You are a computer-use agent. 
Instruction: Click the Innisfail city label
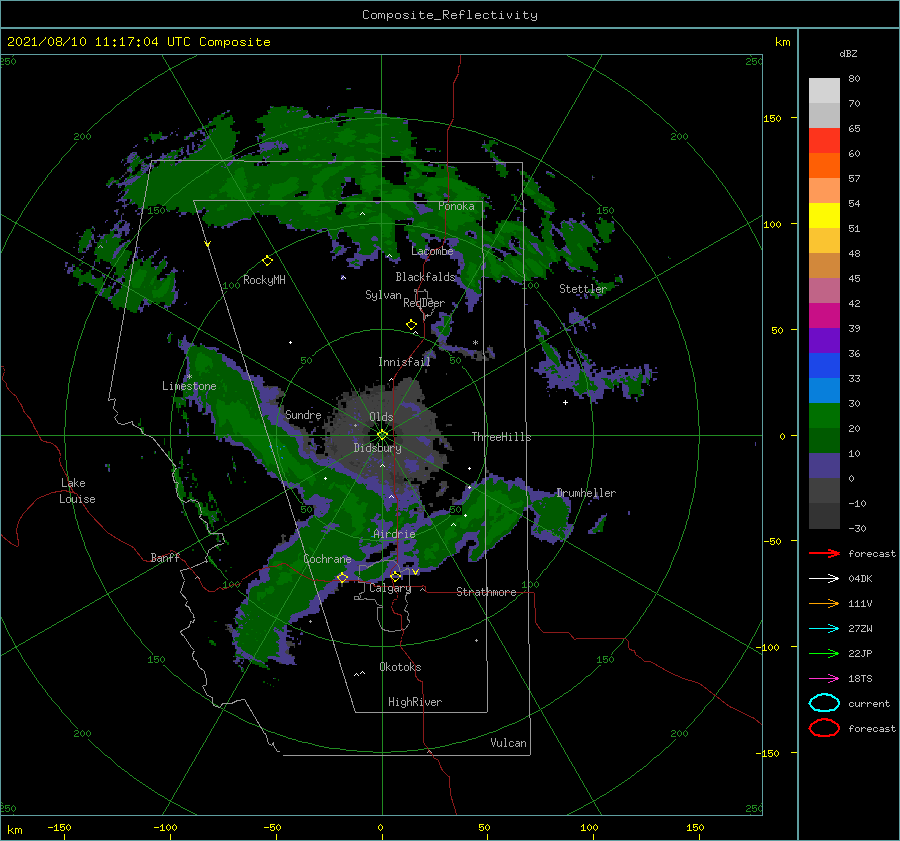click(x=404, y=362)
